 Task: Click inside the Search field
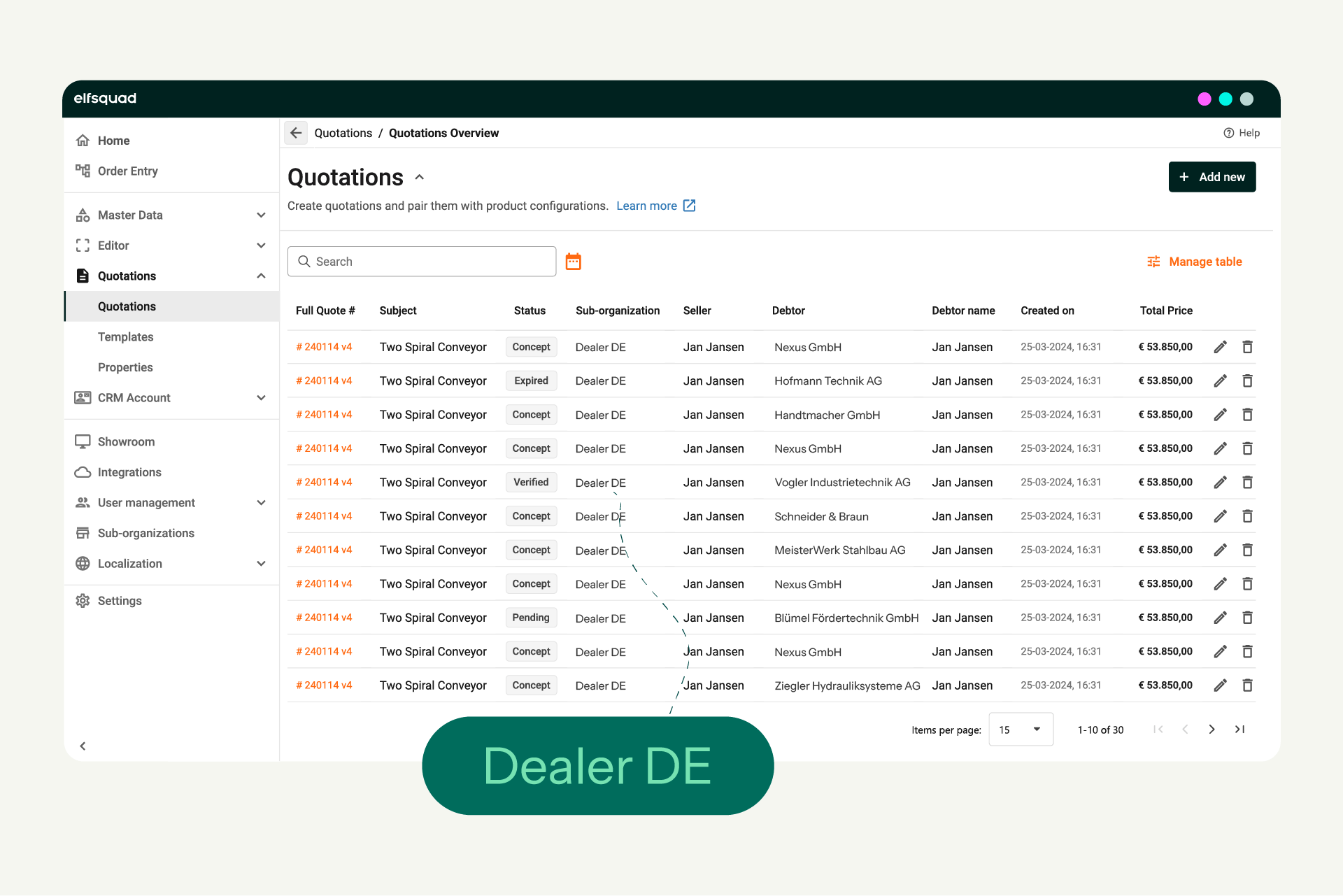pos(422,261)
